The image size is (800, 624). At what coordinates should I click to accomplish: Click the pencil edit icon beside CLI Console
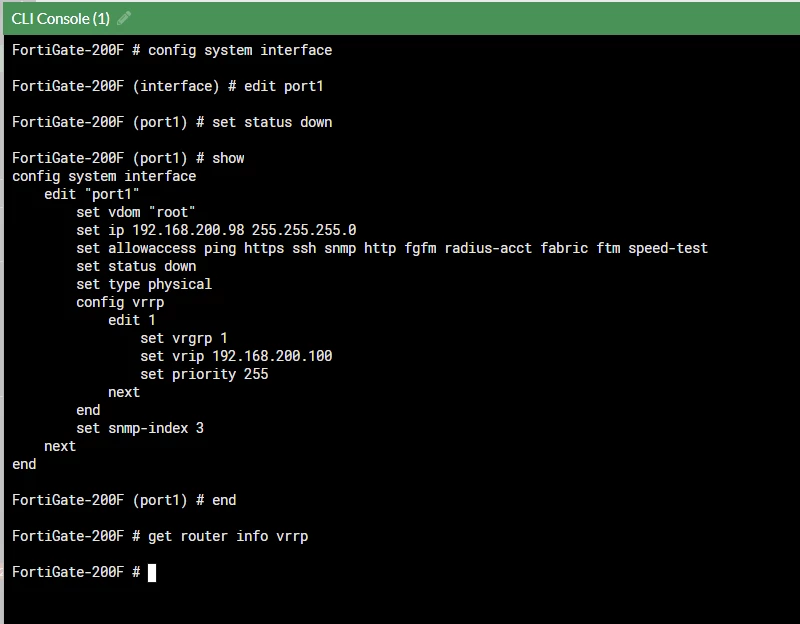pyautogui.click(x=124, y=18)
